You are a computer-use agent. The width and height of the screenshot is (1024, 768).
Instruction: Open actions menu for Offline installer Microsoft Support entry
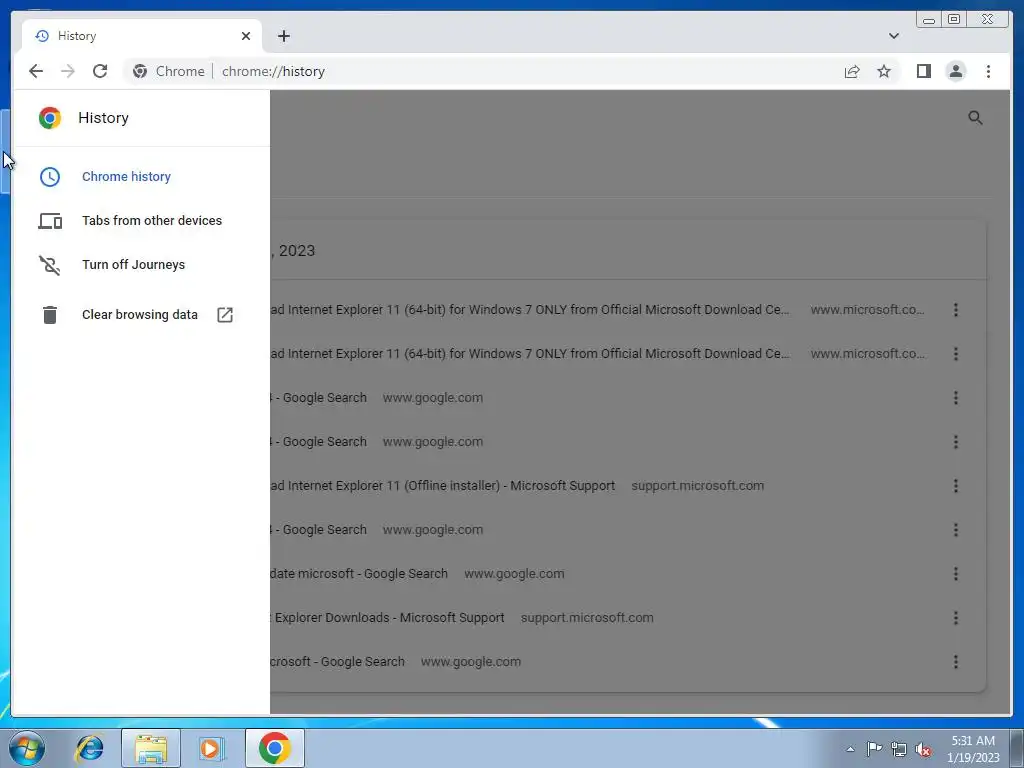(956, 486)
